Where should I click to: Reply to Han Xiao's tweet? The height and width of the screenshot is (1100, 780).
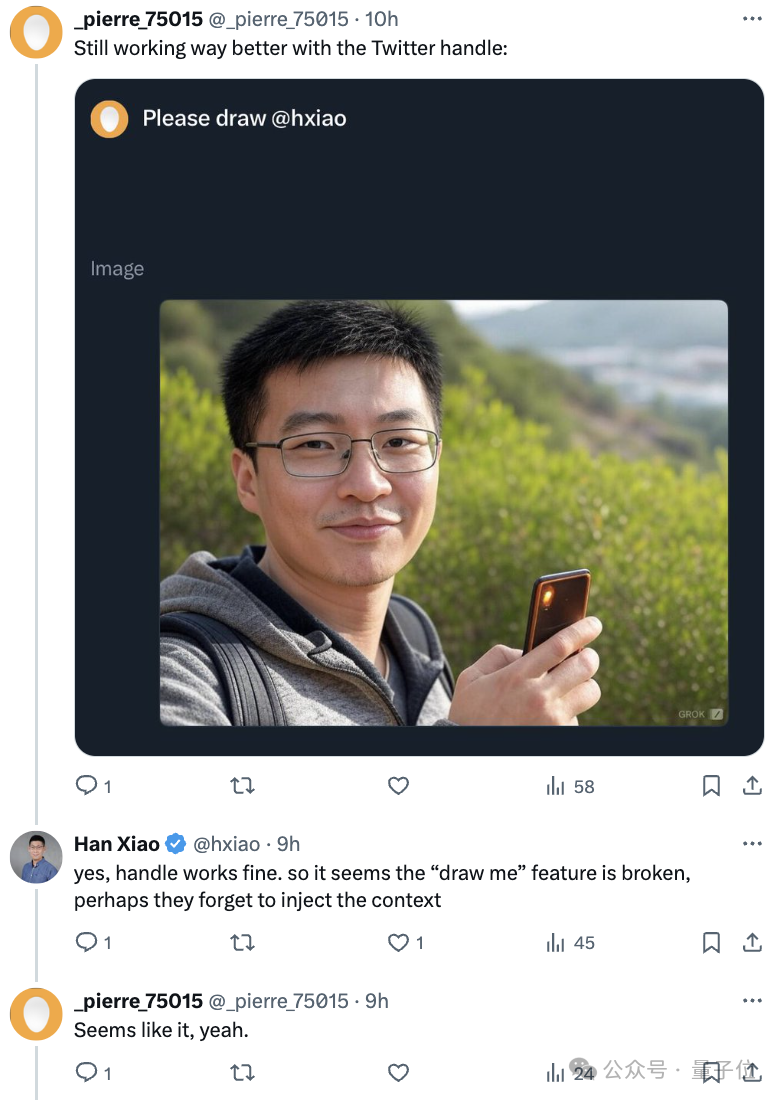88,942
